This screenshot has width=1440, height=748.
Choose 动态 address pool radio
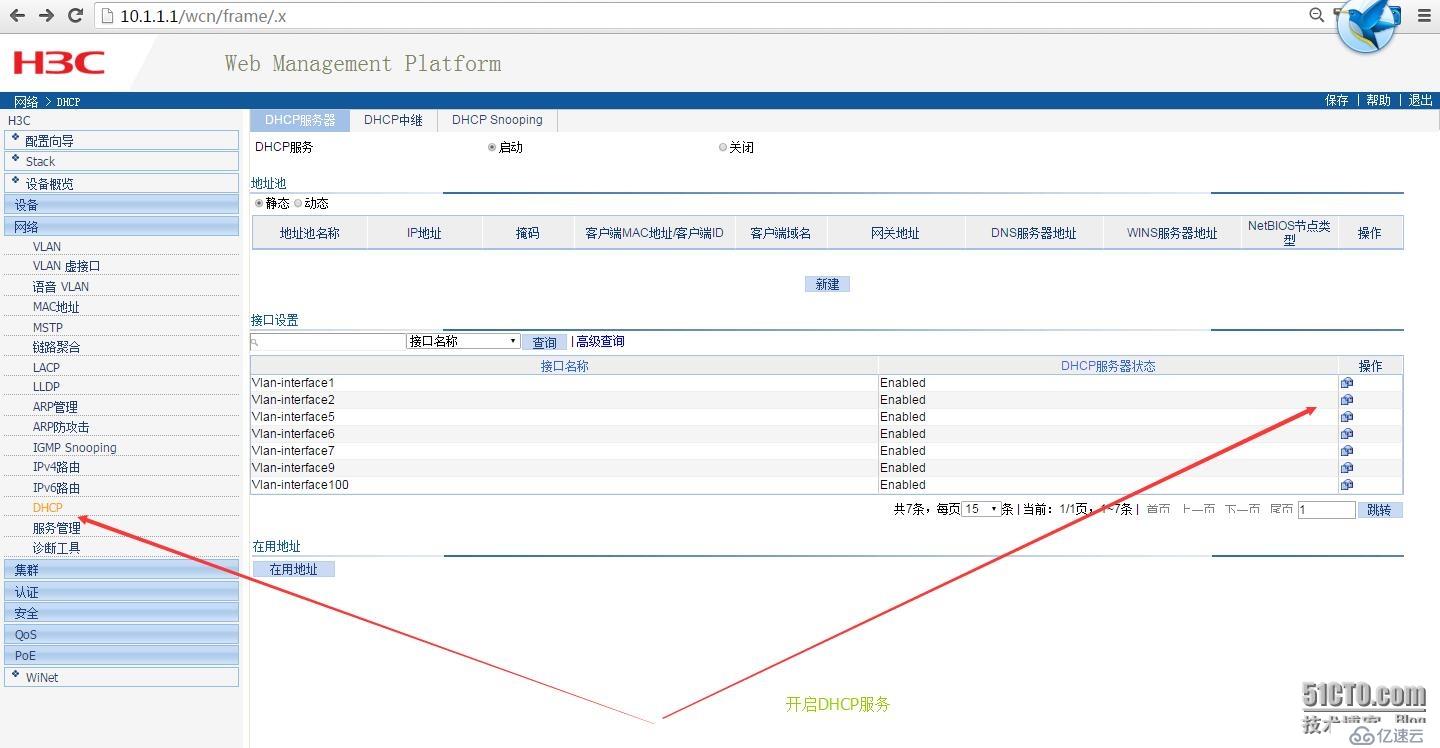[298, 203]
